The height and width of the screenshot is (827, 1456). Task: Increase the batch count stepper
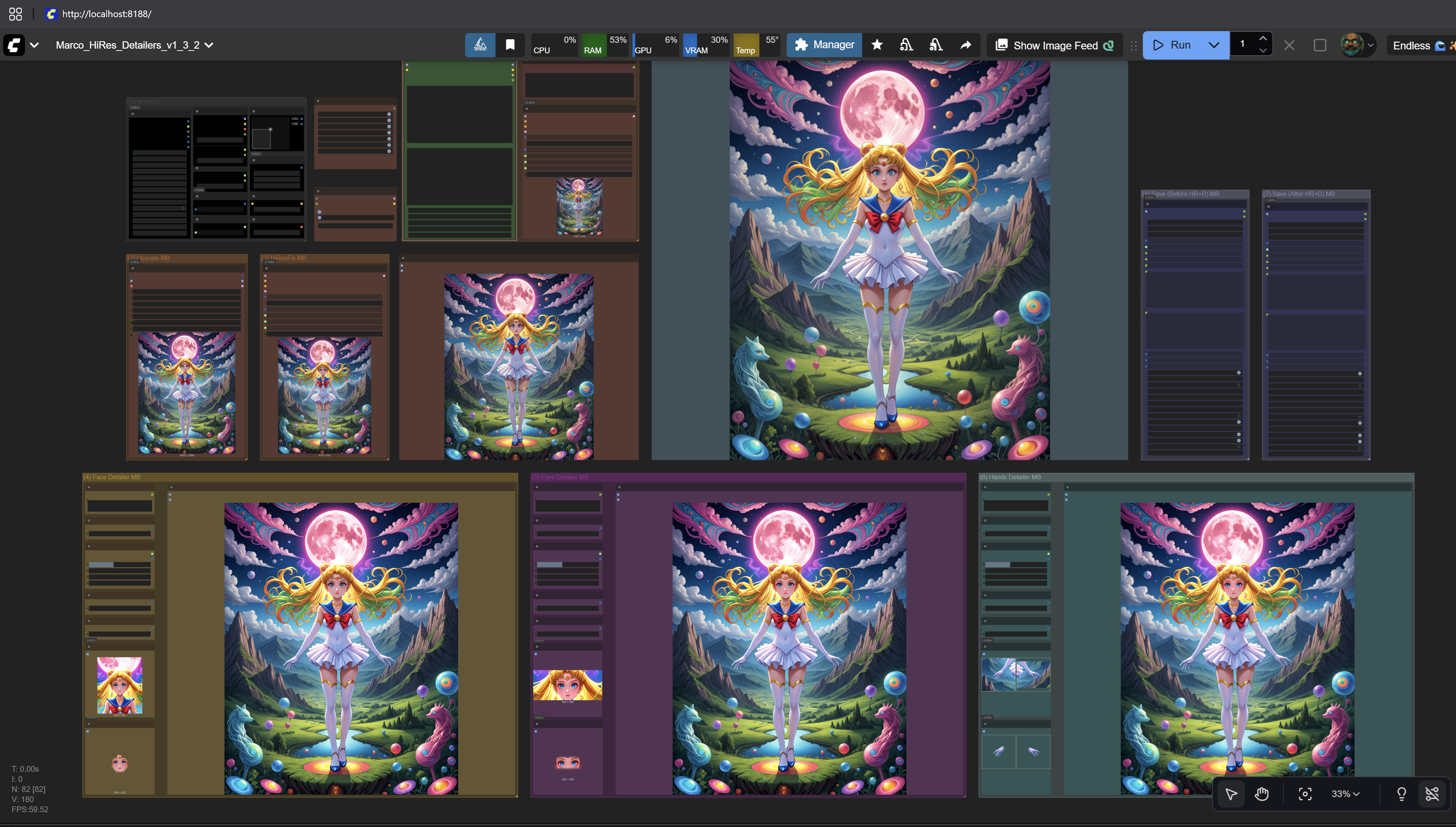[x=1263, y=39]
